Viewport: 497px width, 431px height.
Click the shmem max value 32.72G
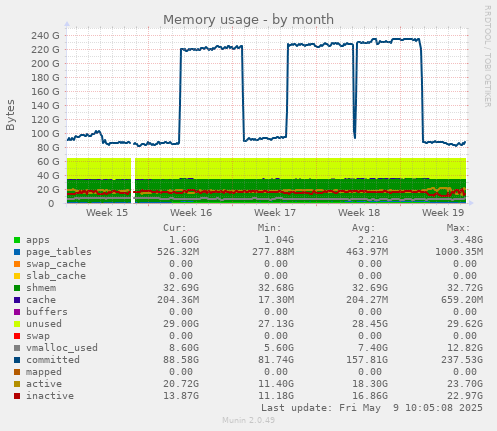pyautogui.click(x=465, y=288)
